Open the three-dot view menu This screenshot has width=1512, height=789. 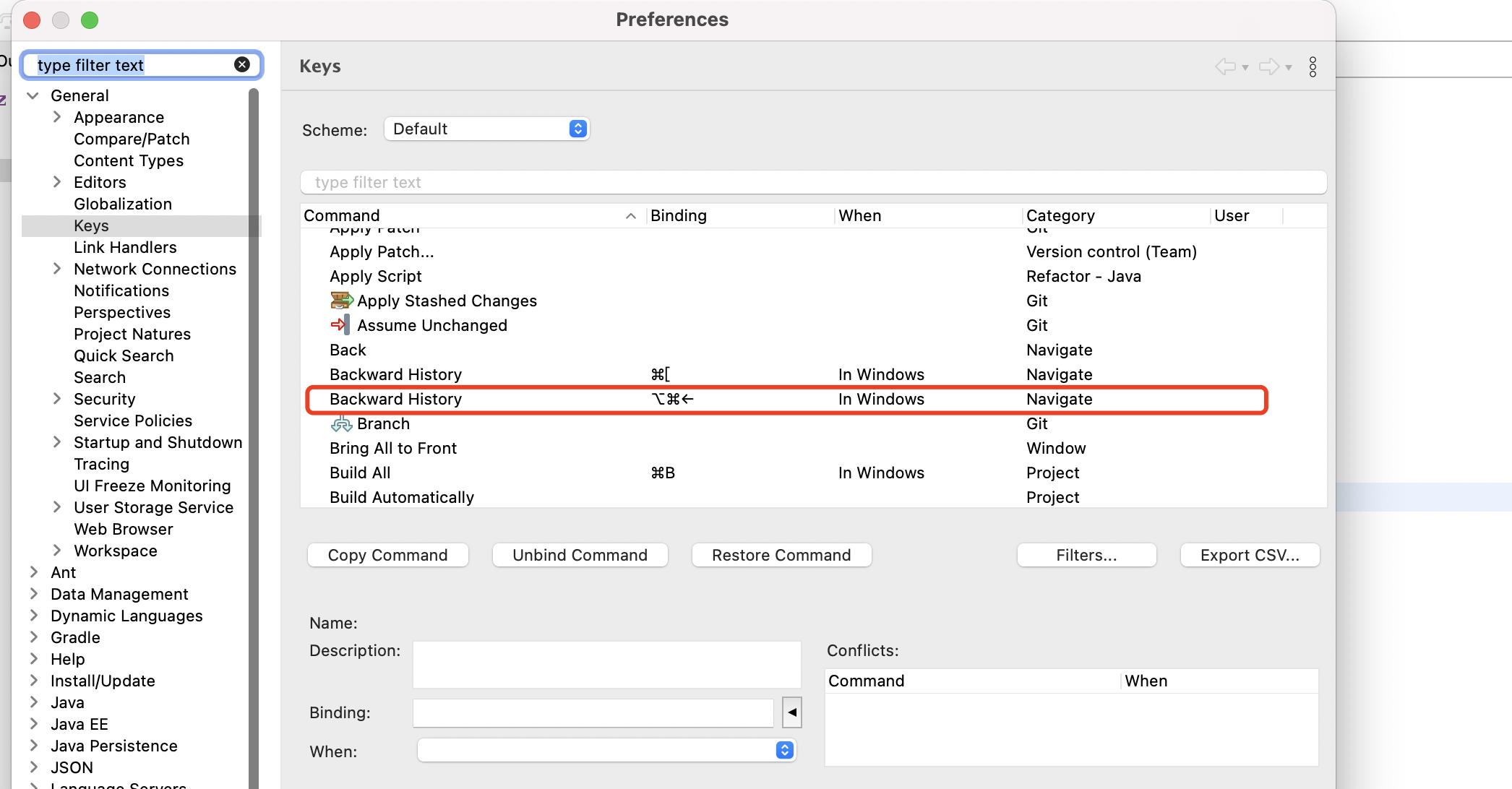(1313, 66)
